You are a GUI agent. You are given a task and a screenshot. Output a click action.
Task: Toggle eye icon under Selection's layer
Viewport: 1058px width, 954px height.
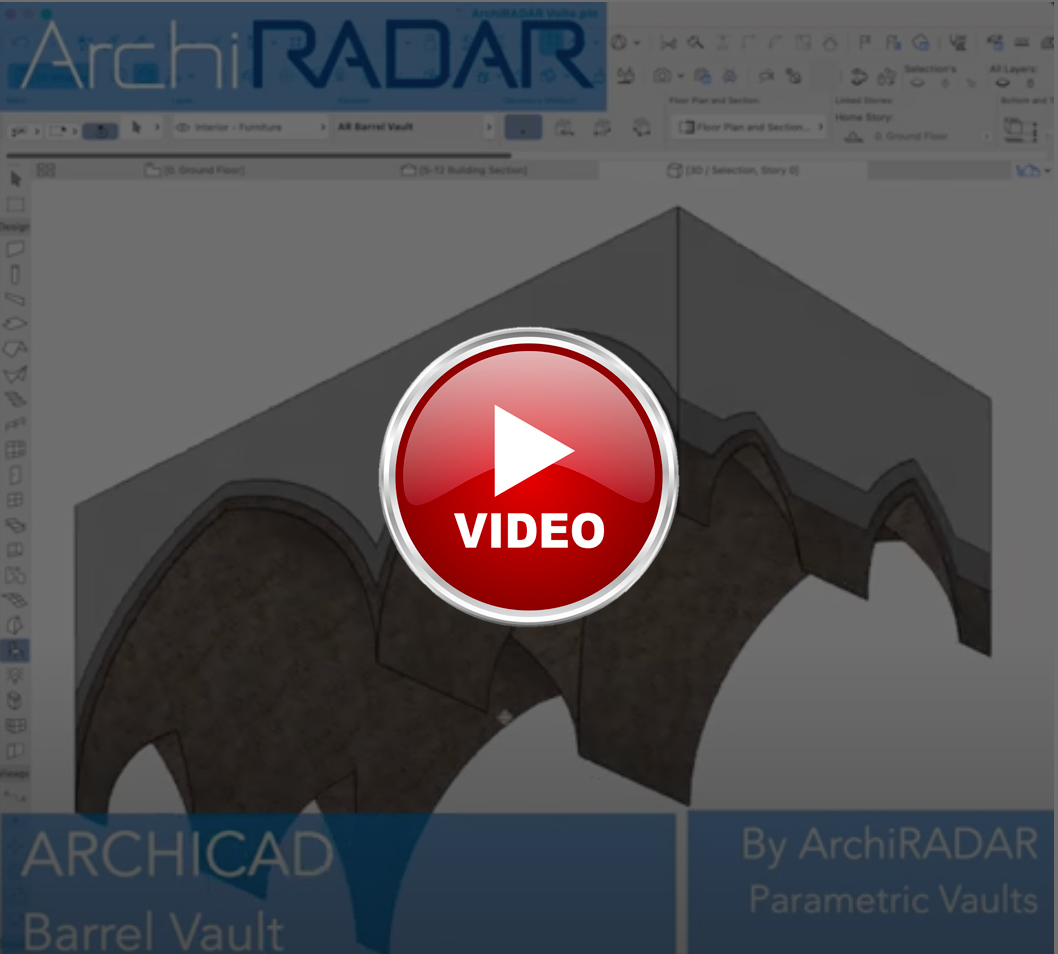pyautogui.click(x=917, y=84)
